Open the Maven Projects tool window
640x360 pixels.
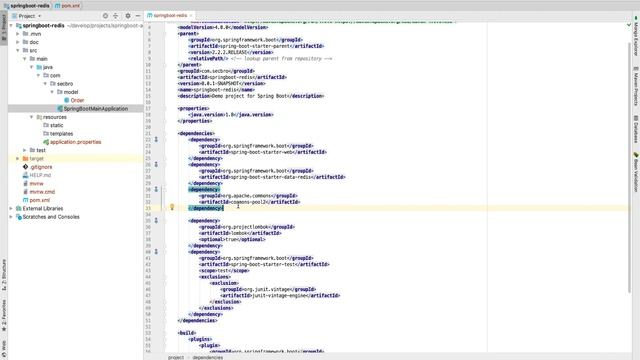tap(636, 87)
